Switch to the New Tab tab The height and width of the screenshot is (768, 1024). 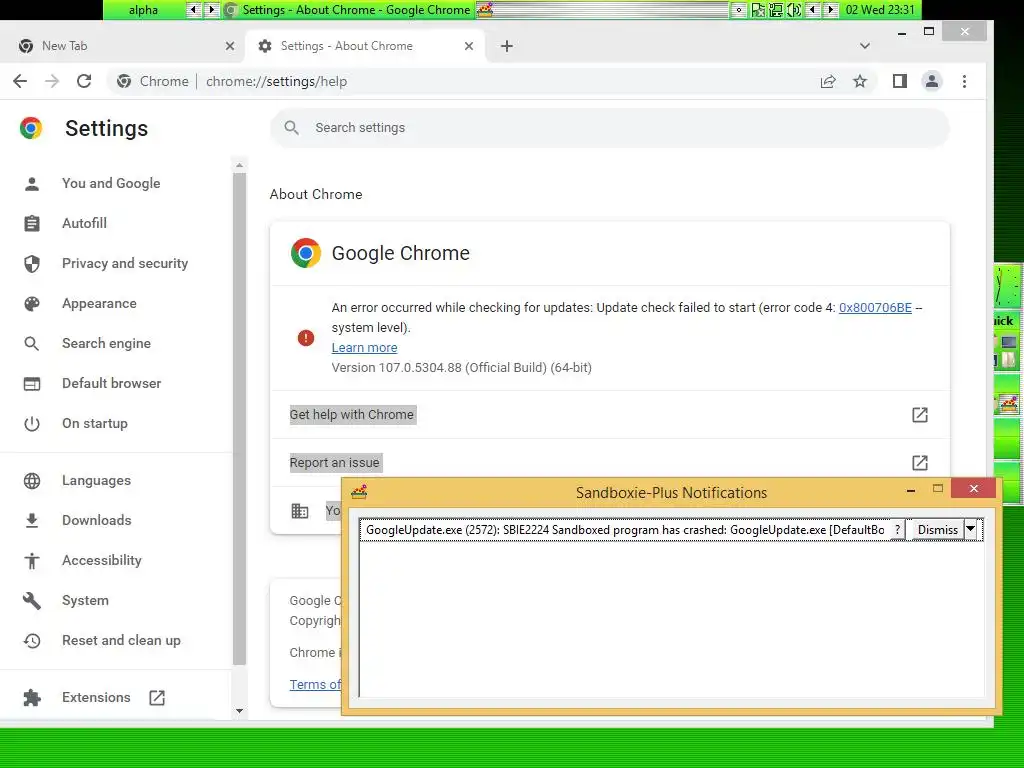[x=124, y=46]
